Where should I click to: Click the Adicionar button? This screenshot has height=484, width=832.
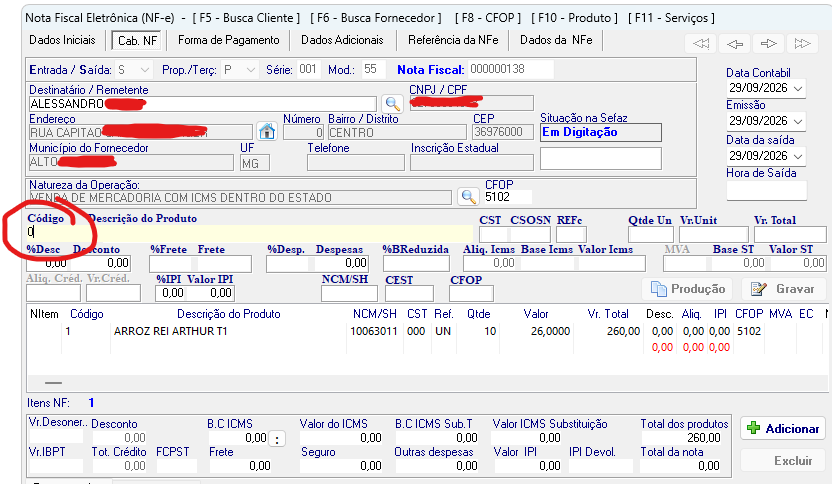click(783, 428)
